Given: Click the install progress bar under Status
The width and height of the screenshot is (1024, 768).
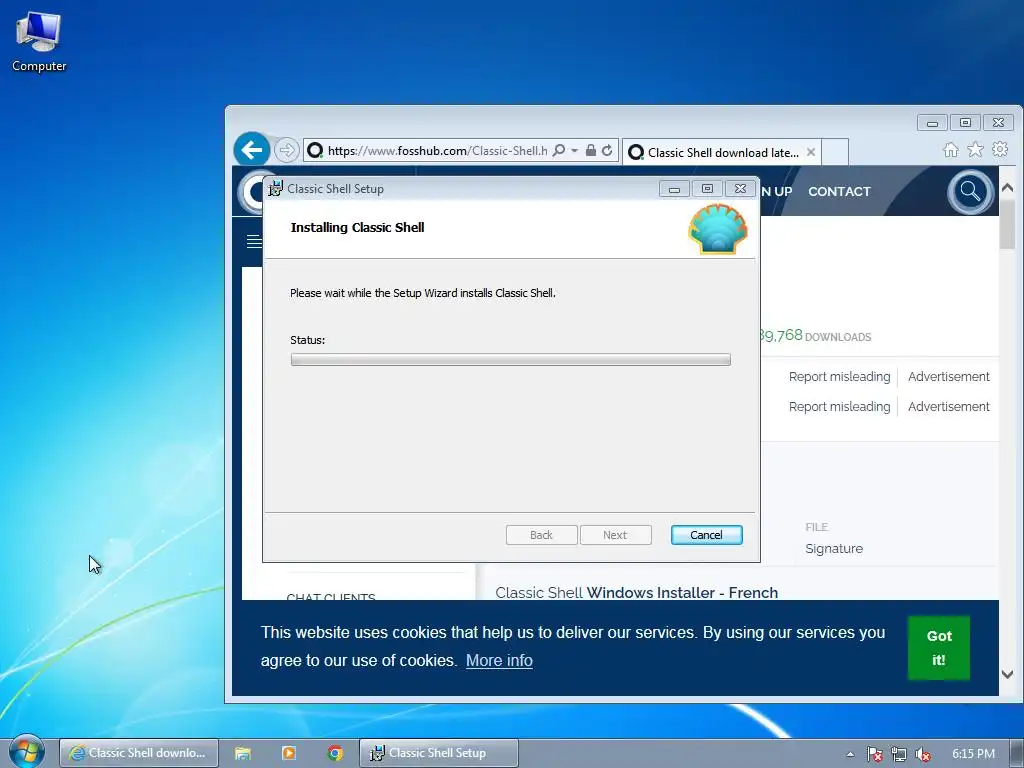Looking at the screenshot, I should tap(510, 359).
